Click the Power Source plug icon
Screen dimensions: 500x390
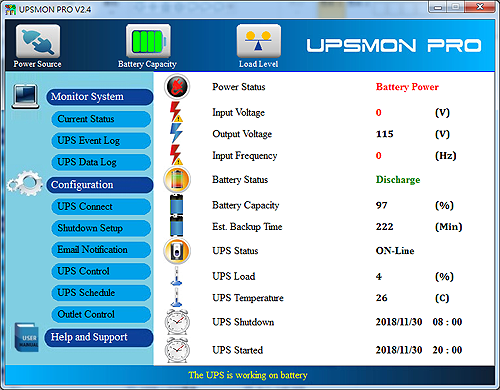38,41
